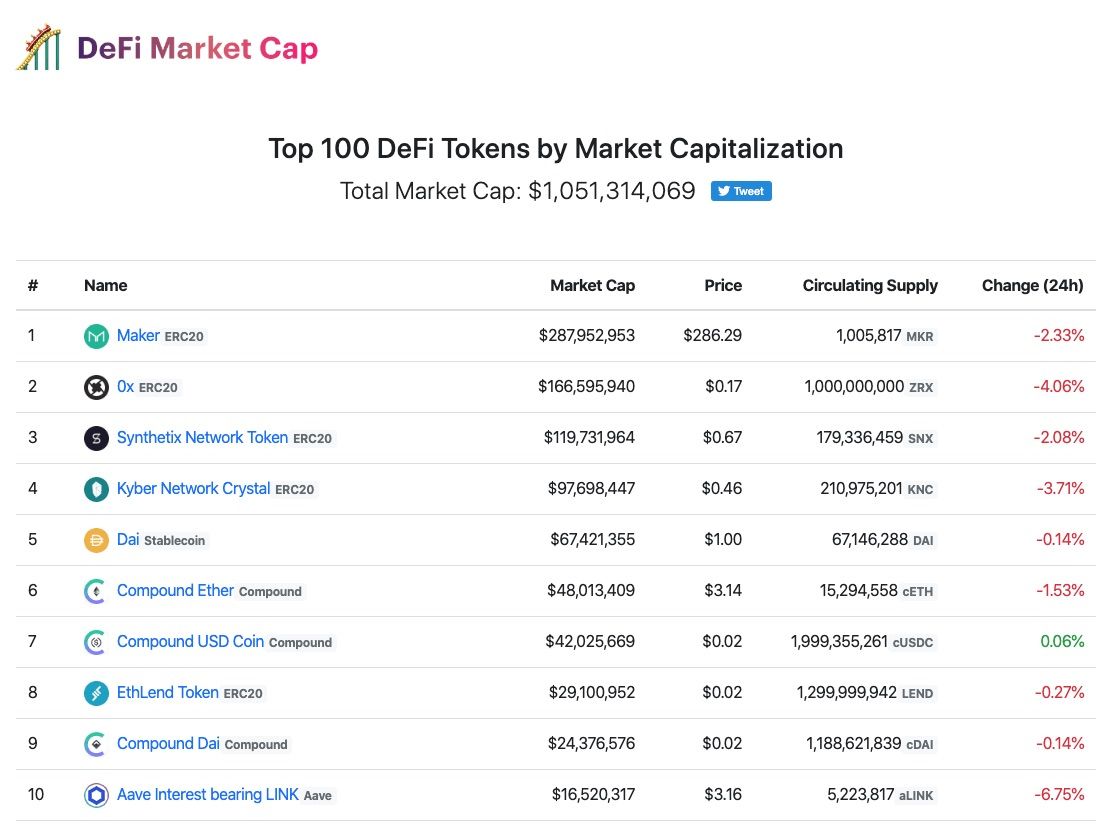Click the EthLend Token icon
Image resolution: width=1105 pixels, height=825 pixels.
point(95,692)
